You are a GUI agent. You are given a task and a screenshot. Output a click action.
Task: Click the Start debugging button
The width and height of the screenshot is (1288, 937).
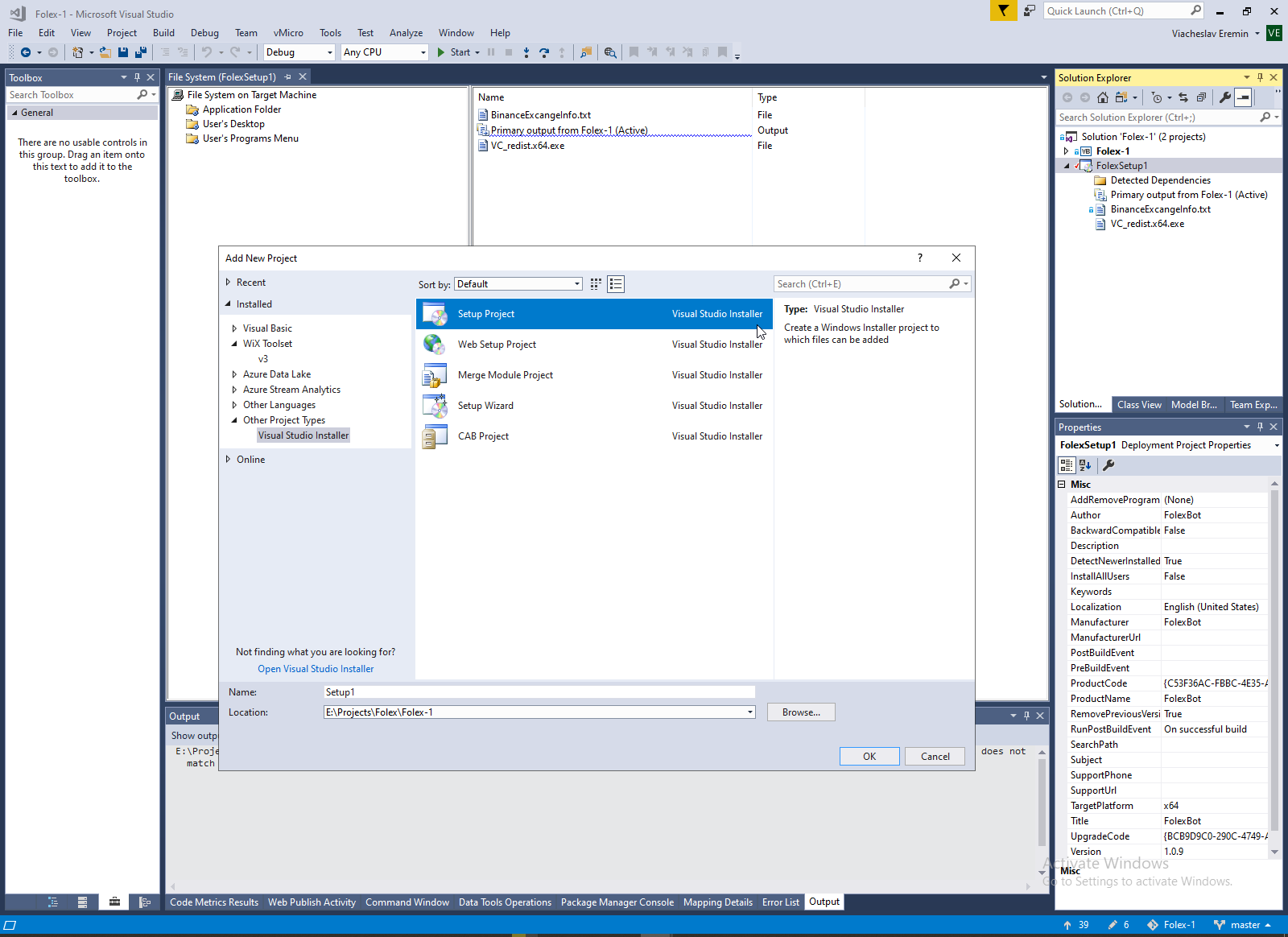click(454, 52)
